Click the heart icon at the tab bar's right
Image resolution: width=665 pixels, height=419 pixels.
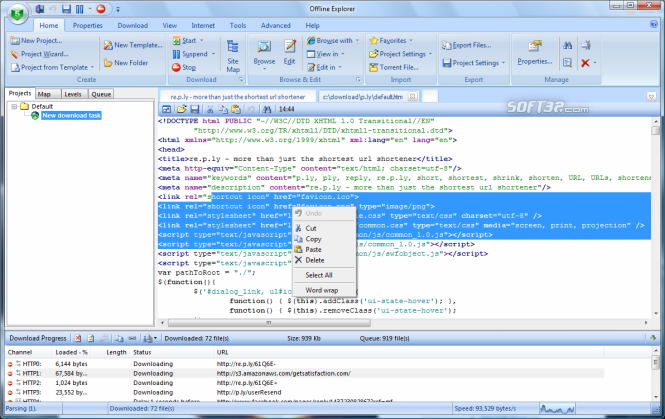click(651, 97)
